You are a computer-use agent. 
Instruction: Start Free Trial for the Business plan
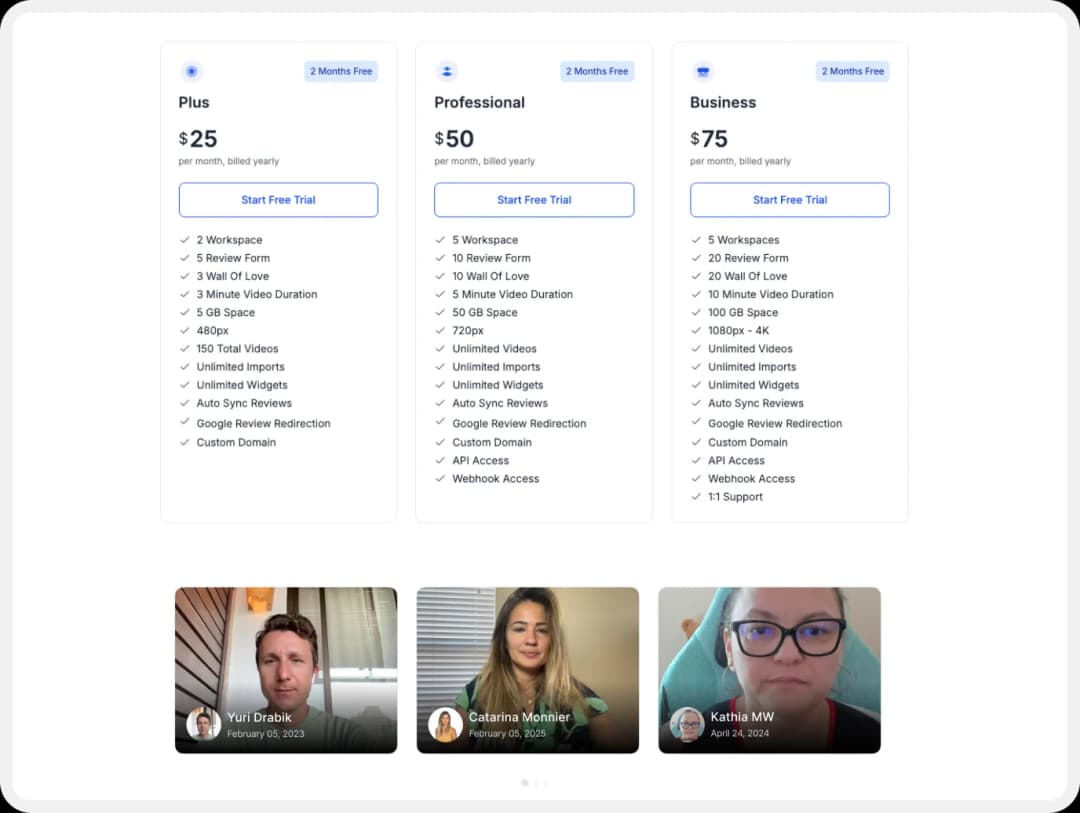(x=789, y=200)
